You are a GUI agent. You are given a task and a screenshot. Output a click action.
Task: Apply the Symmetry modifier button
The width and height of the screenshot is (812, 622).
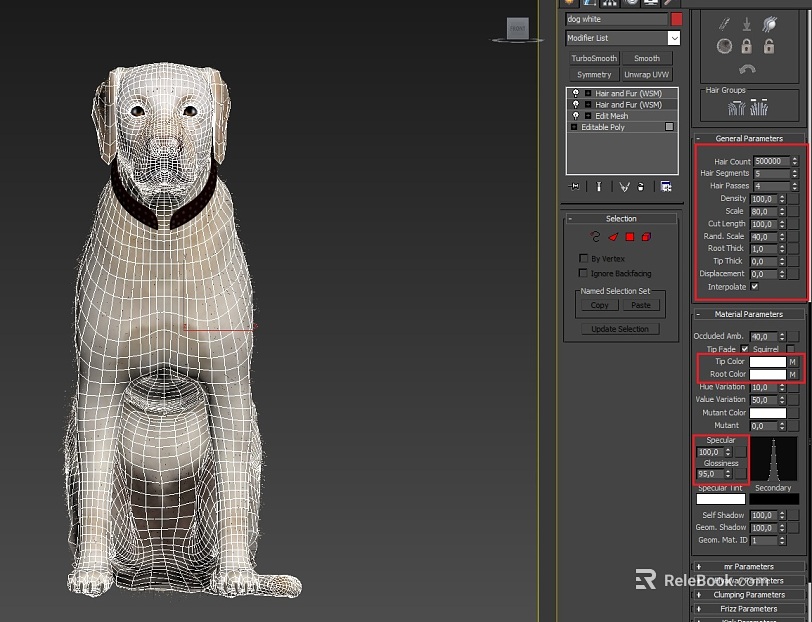(x=594, y=75)
